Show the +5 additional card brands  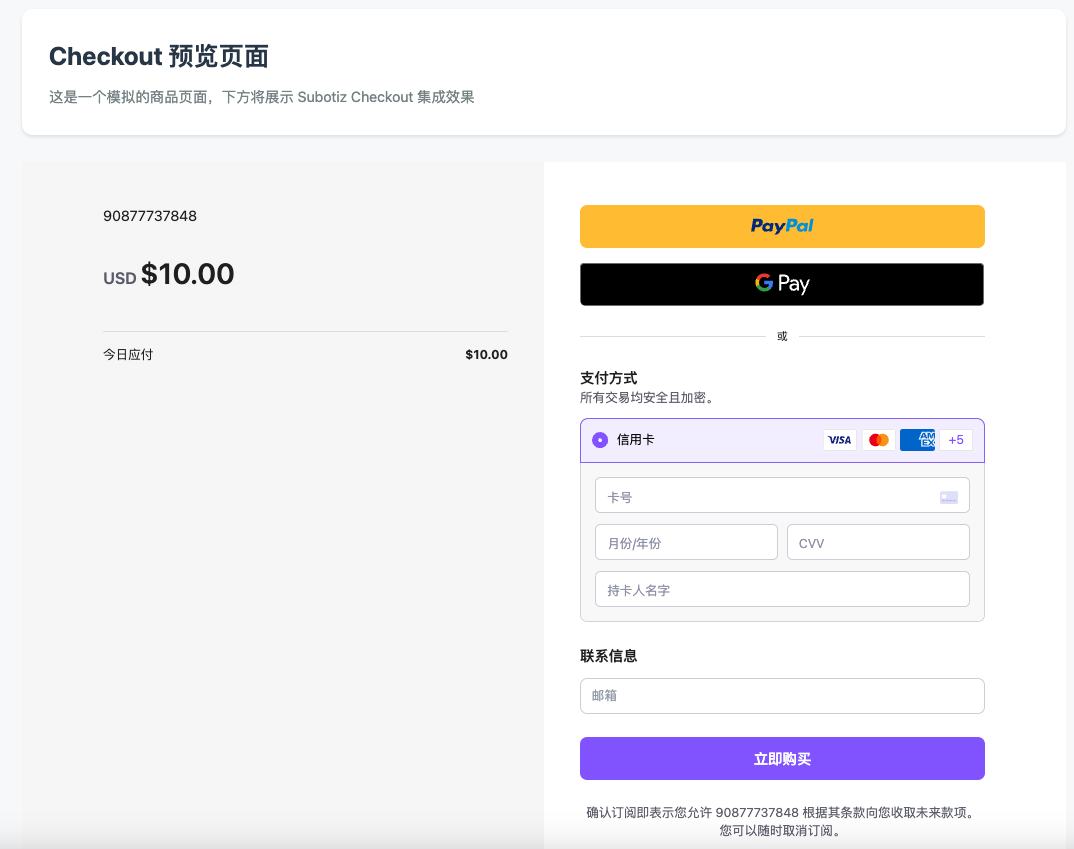(x=955, y=440)
